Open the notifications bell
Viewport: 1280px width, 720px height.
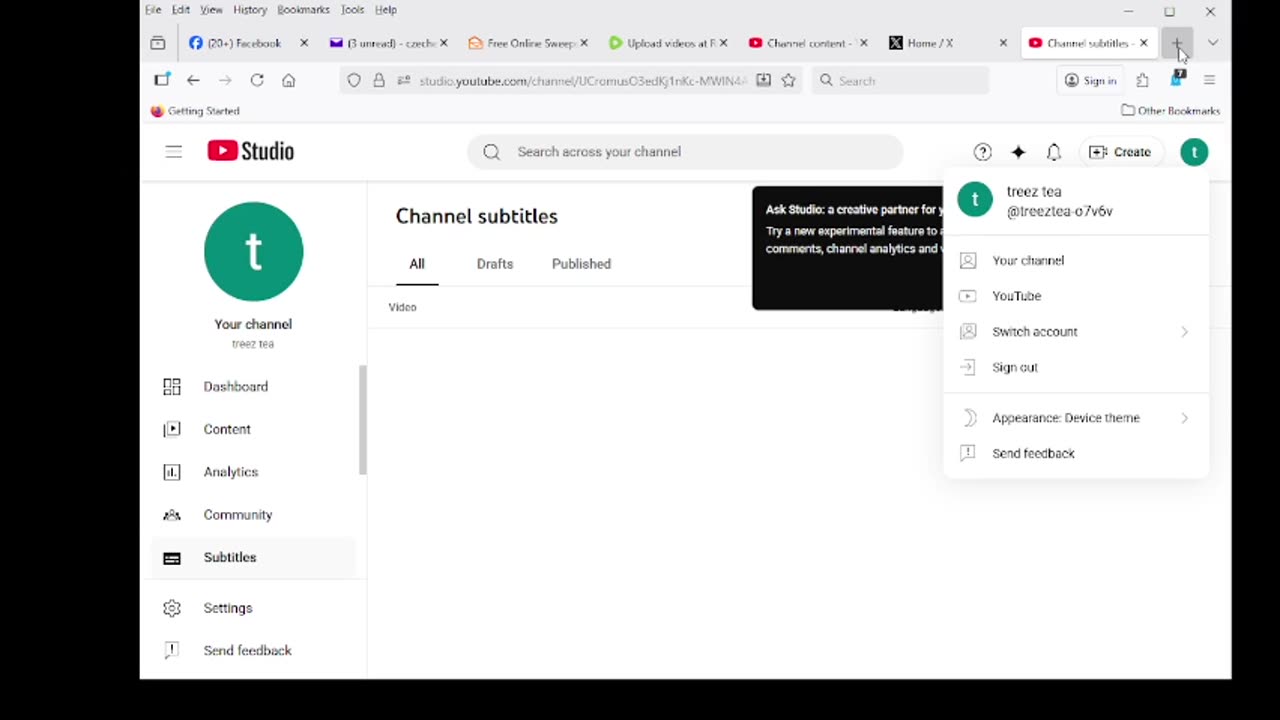pyautogui.click(x=1053, y=152)
